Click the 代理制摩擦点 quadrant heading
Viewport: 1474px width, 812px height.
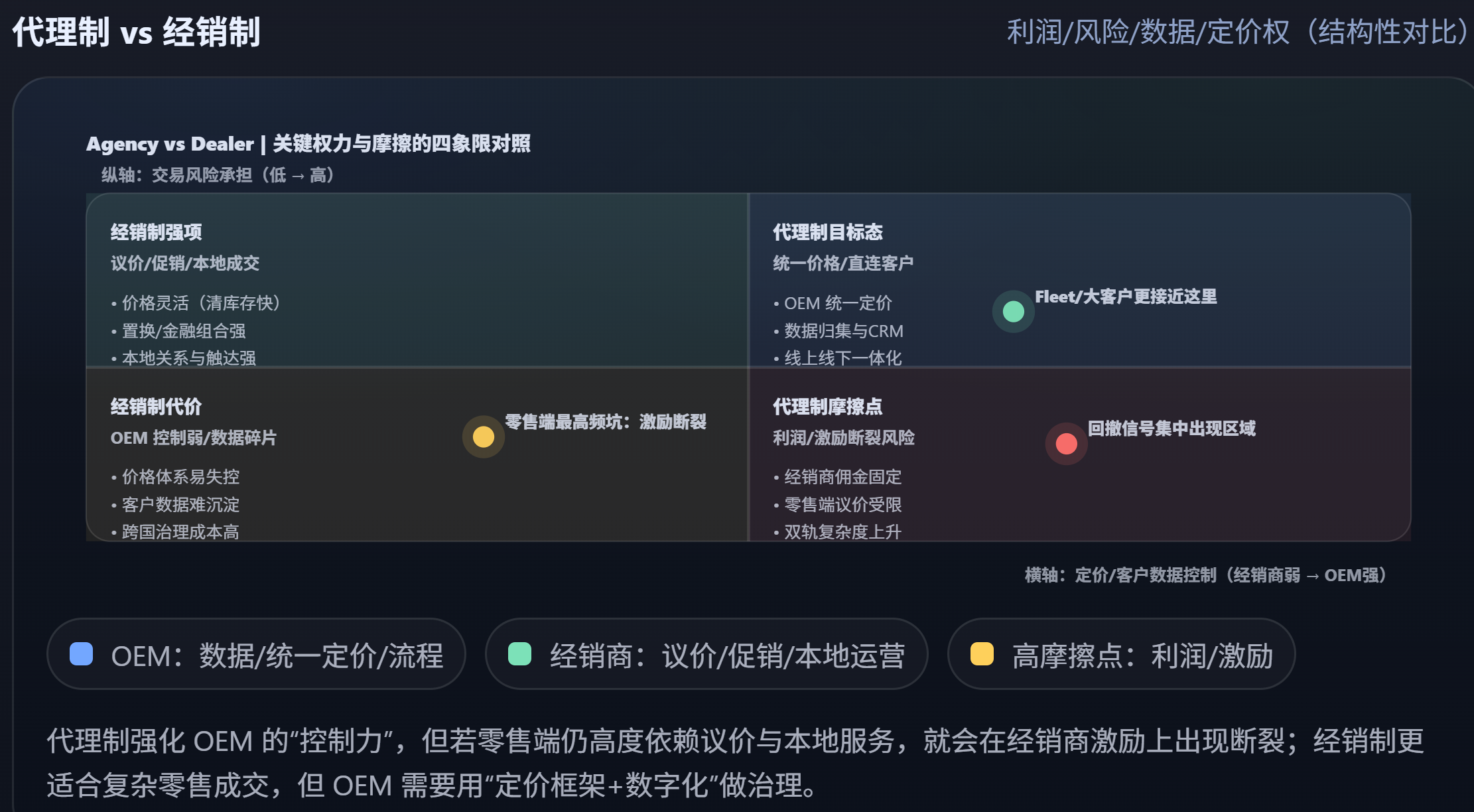click(827, 407)
